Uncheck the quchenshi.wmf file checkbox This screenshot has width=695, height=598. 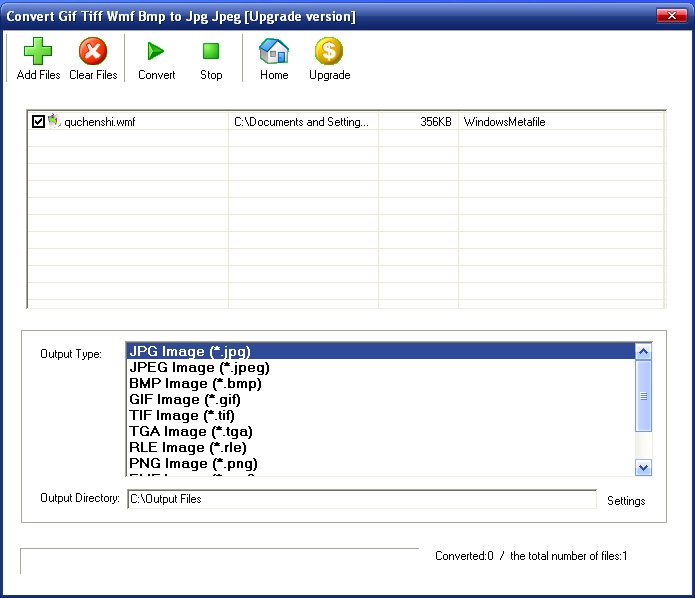(39, 121)
